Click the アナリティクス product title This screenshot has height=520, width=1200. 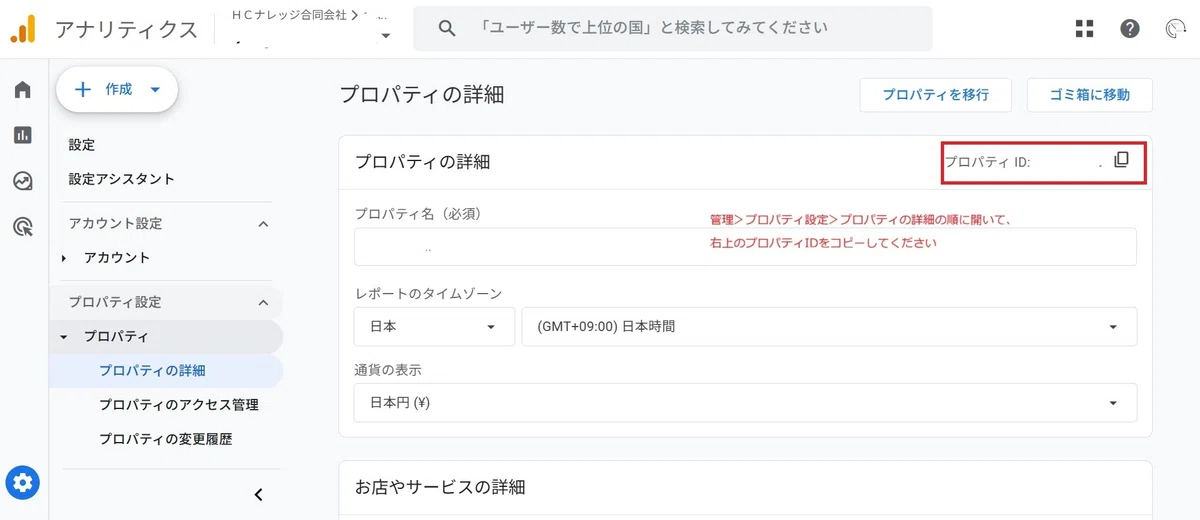127,29
